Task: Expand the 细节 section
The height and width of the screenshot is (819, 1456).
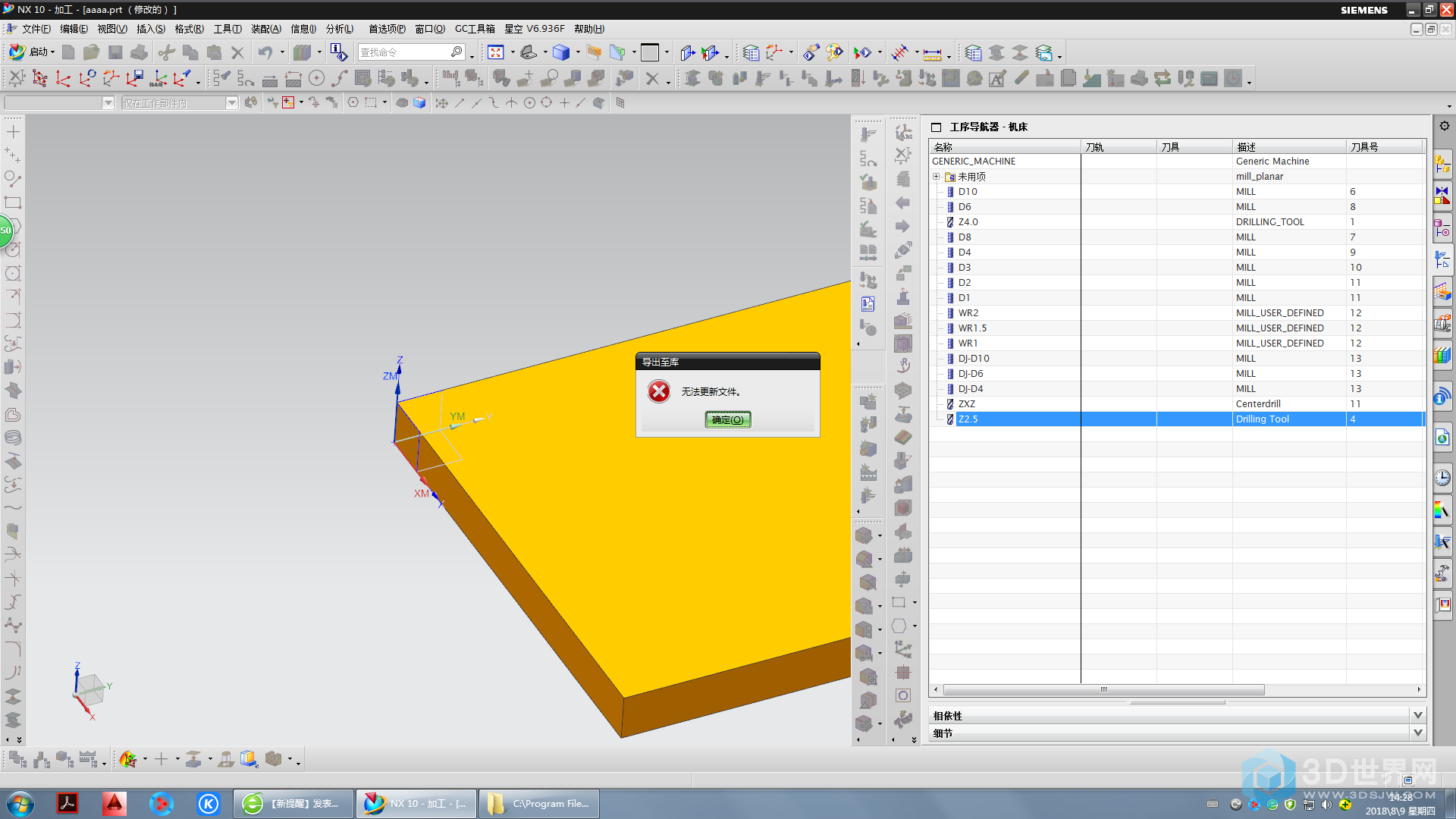Action: tap(1418, 733)
